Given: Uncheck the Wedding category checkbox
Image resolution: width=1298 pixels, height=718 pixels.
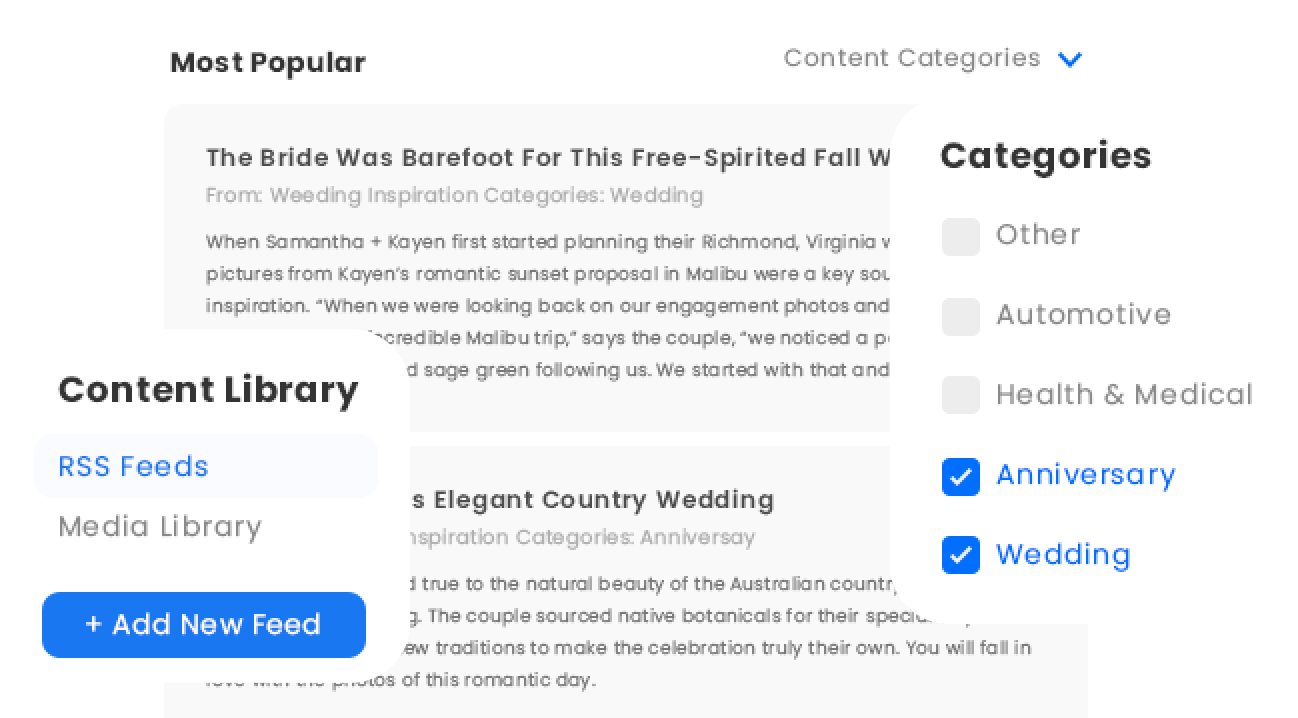Looking at the screenshot, I should tap(961, 555).
